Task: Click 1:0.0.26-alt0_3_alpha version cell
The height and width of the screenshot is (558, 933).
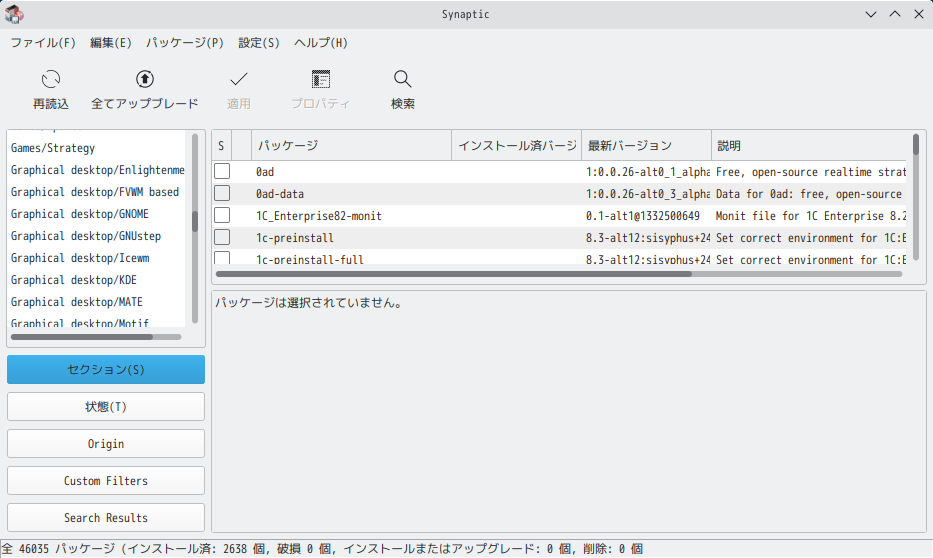Action: (647, 194)
